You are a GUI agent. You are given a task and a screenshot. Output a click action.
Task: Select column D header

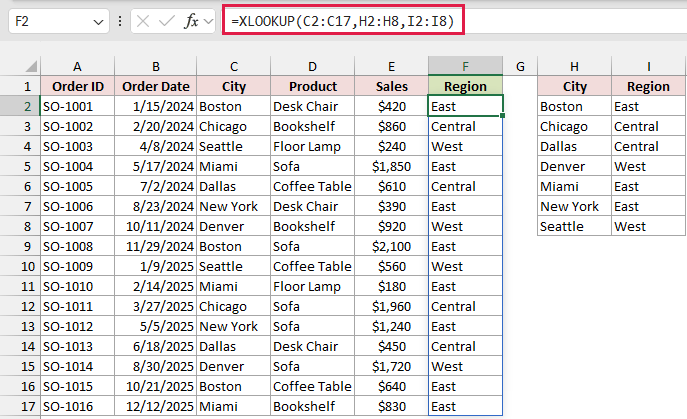tap(312, 66)
